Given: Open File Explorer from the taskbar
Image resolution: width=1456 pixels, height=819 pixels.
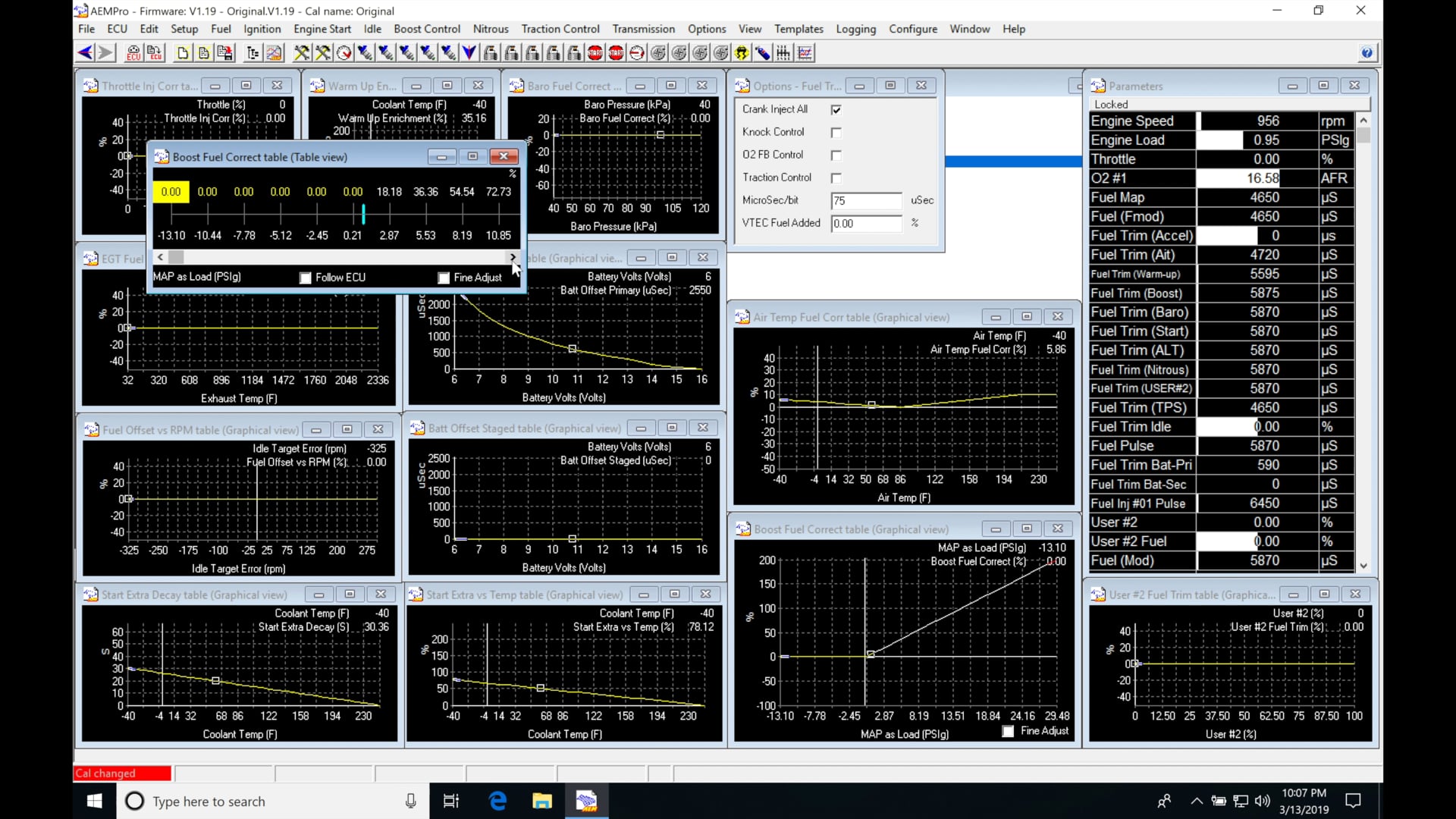Looking at the screenshot, I should coord(541,801).
